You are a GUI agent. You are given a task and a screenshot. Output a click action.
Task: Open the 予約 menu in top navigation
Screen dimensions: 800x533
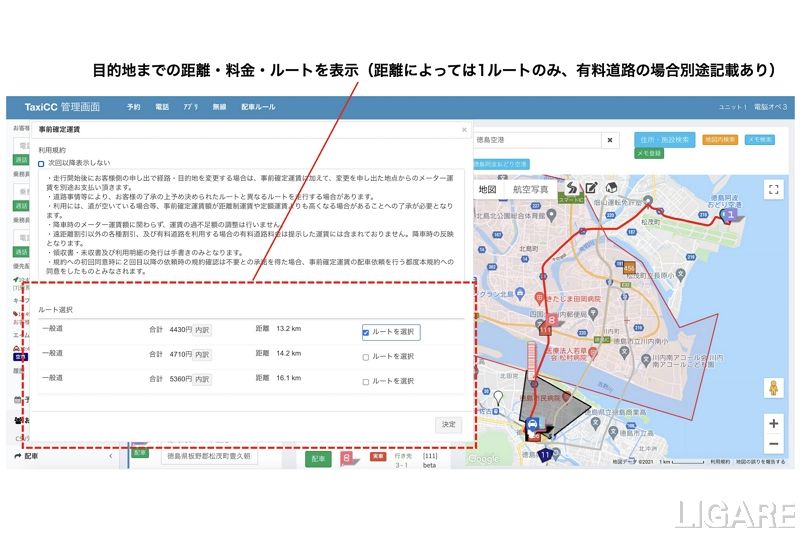pos(134,107)
